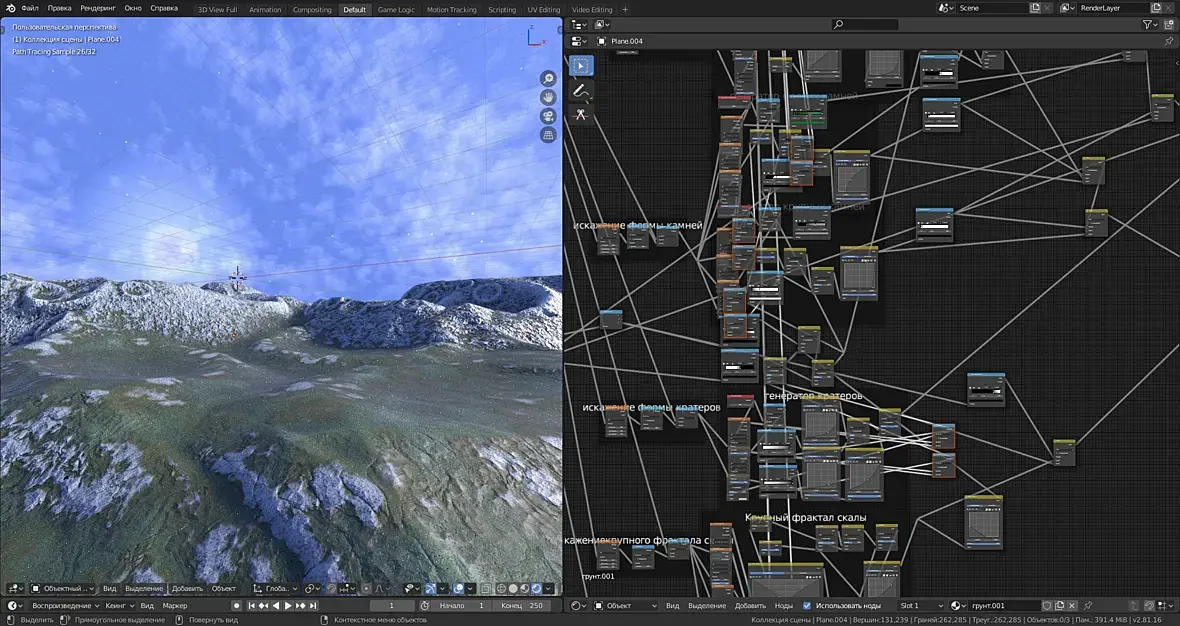The width and height of the screenshot is (1180, 626).
Task: Click the Links Cut scissors tool
Action: (581, 114)
